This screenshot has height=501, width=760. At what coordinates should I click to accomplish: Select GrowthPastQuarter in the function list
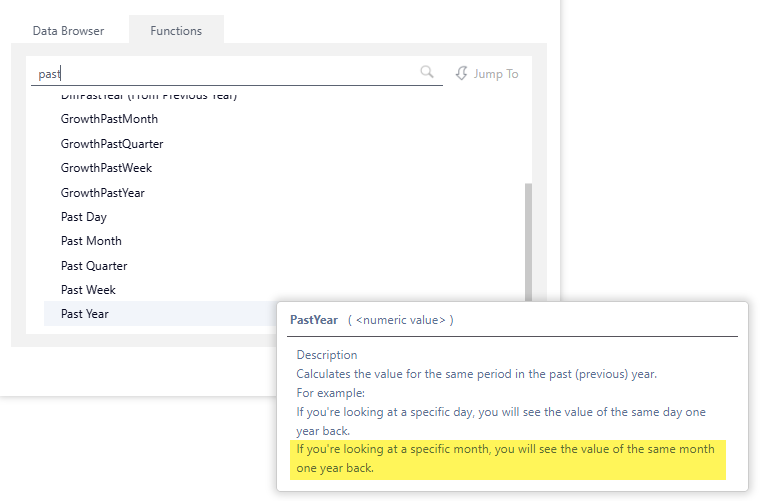(112, 144)
